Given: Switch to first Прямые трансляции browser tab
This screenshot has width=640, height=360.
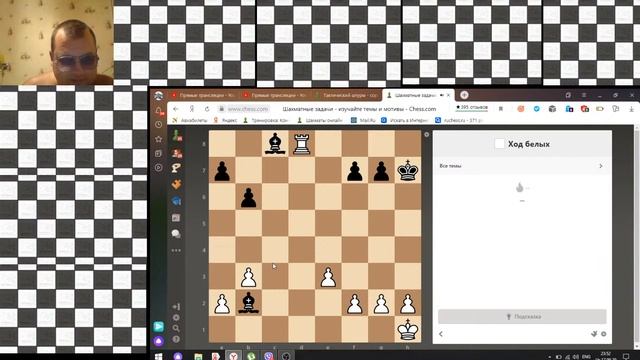Looking at the screenshot, I should click(x=203, y=95).
